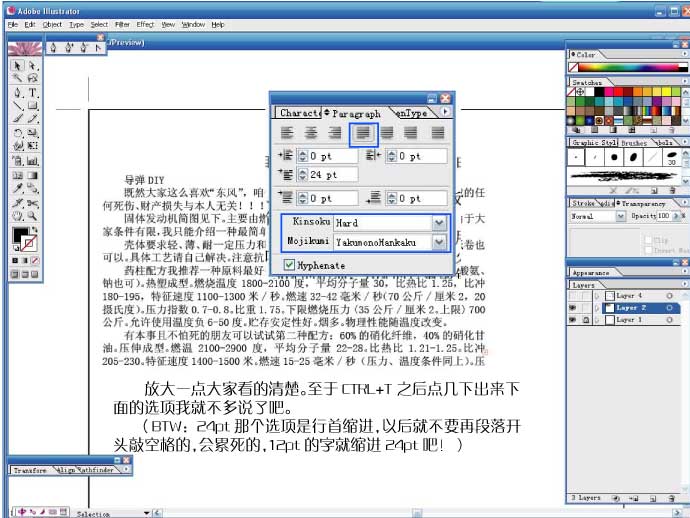Screen dimensions: 690x518
Task: Toggle the lock on Layer 1
Action: point(586,320)
